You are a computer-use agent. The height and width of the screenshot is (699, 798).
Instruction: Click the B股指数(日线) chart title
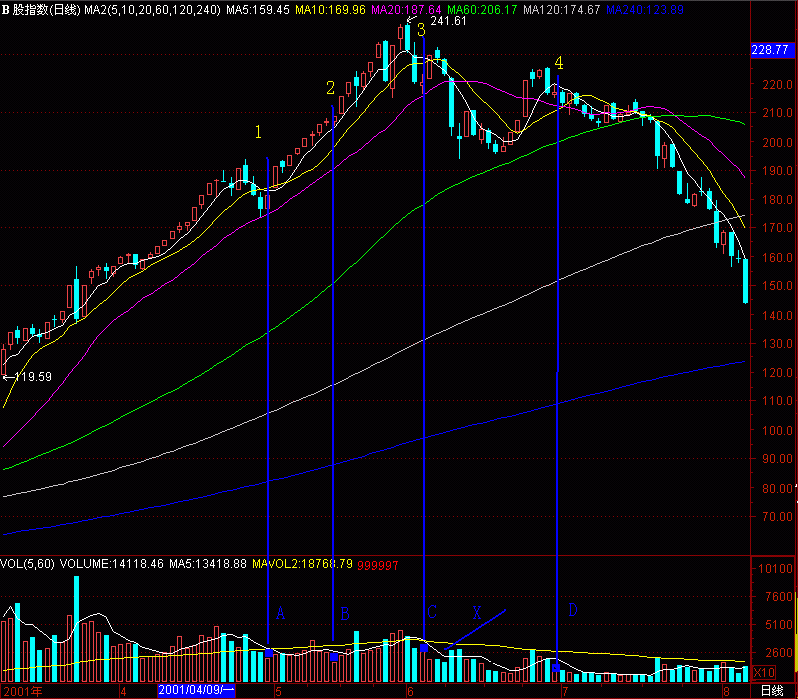click(44, 9)
